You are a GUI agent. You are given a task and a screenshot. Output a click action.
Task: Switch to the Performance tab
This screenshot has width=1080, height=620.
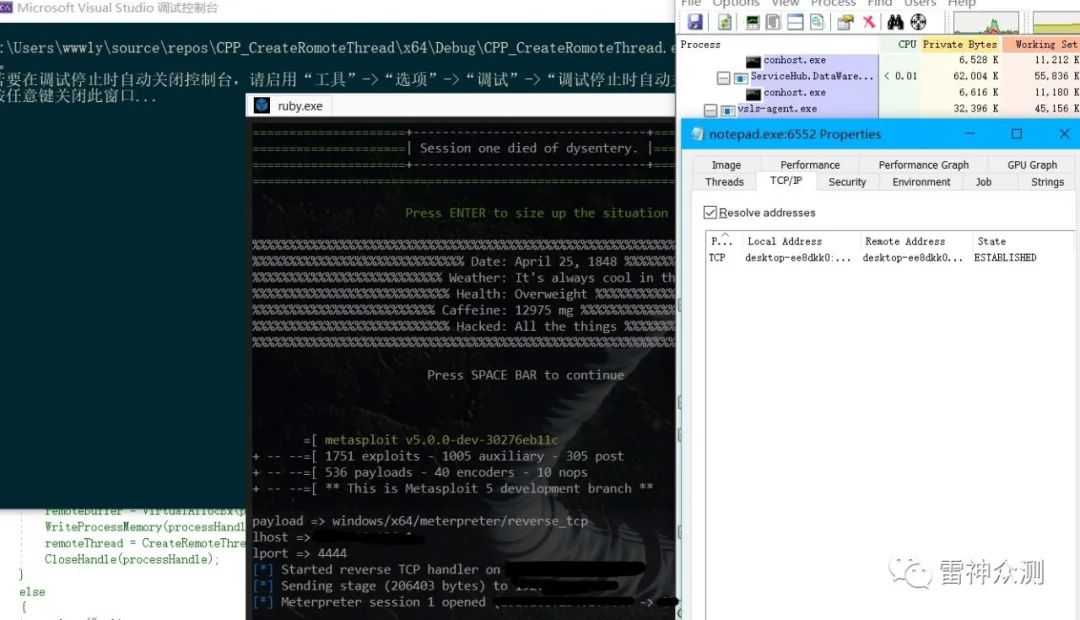pyautogui.click(x=810, y=165)
